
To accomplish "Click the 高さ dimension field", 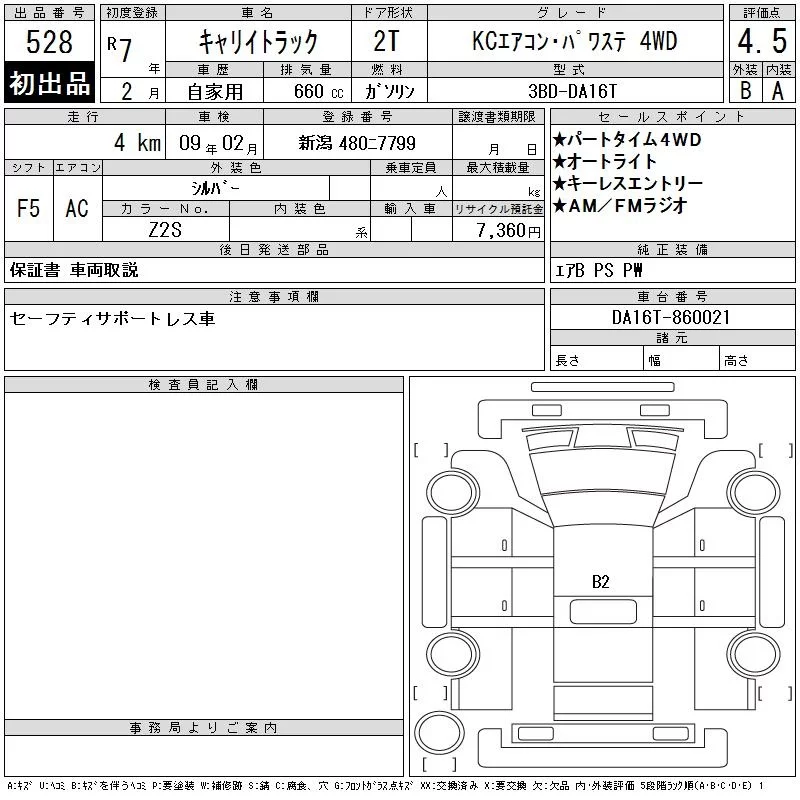I will 757,360.
